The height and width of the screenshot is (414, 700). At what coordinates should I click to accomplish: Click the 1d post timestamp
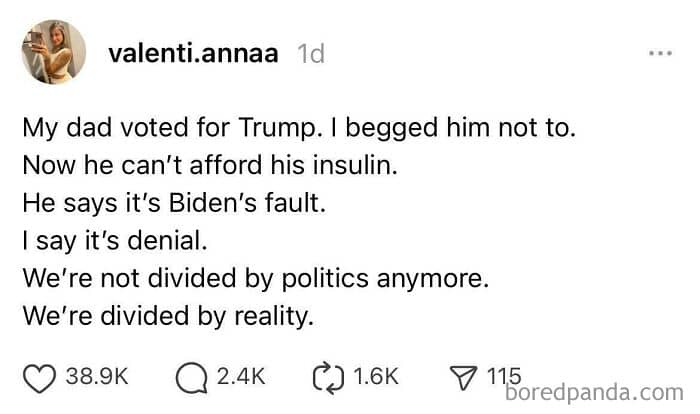(x=311, y=54)
